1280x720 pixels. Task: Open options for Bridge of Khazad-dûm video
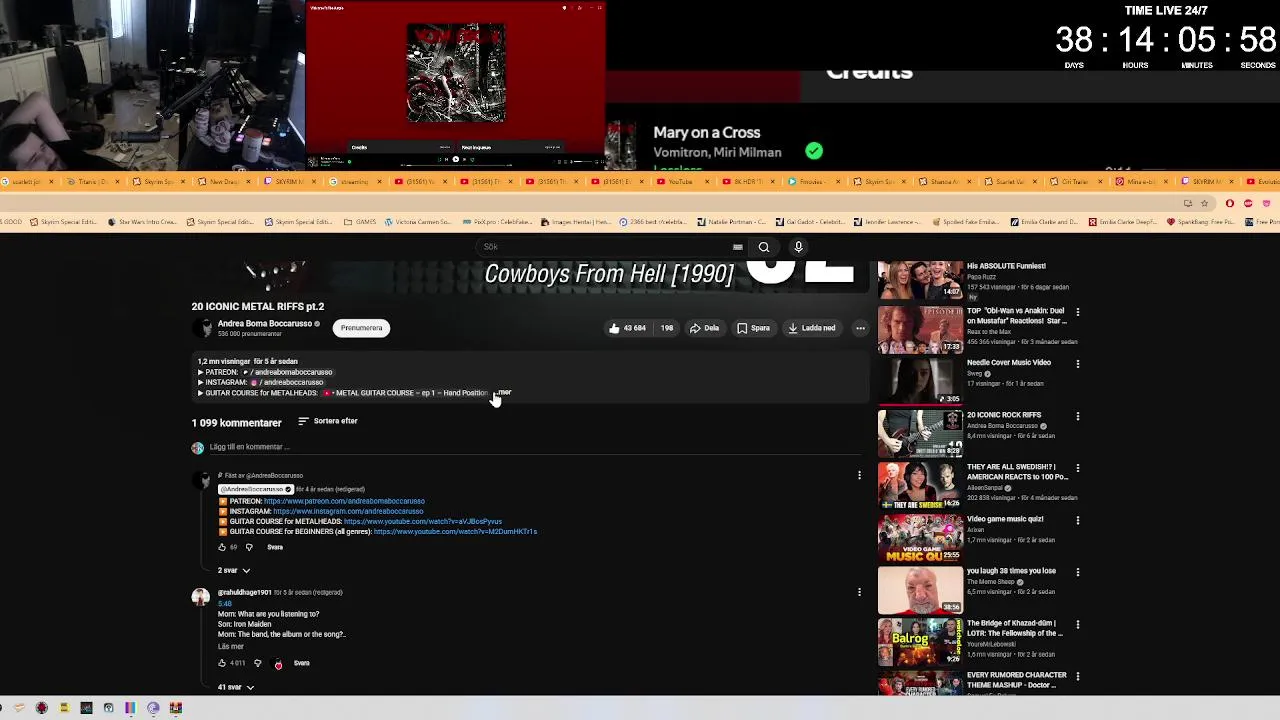click(x=1077, y=624)
